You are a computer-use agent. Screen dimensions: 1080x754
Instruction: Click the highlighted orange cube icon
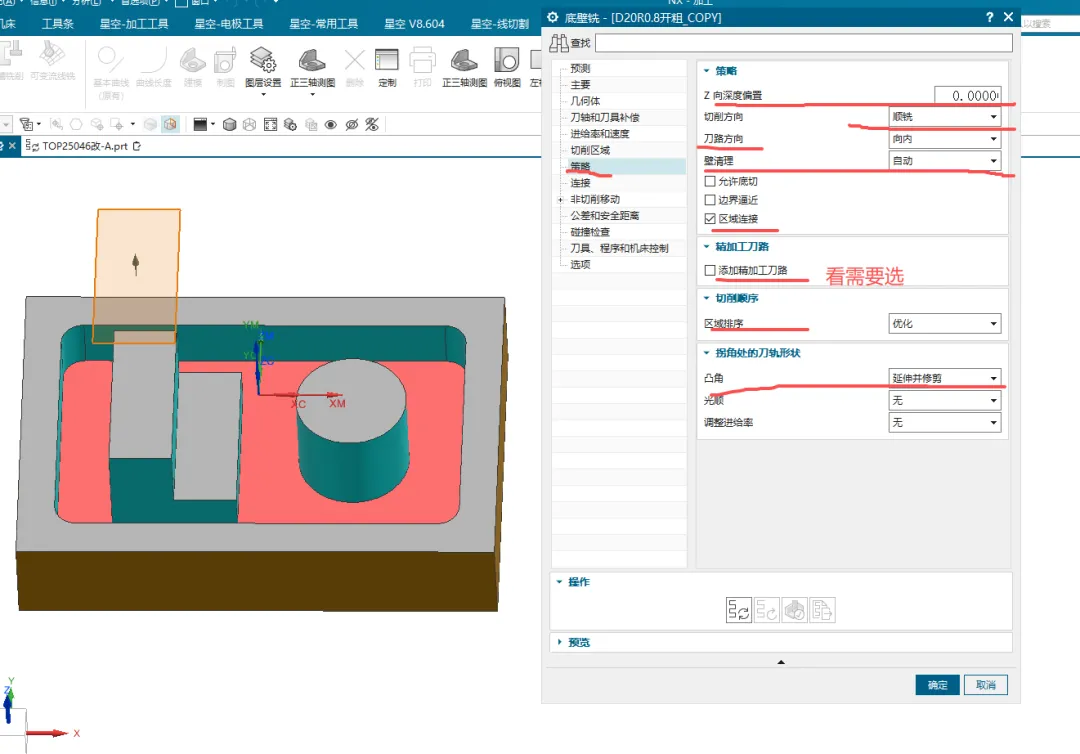point(170,124)
